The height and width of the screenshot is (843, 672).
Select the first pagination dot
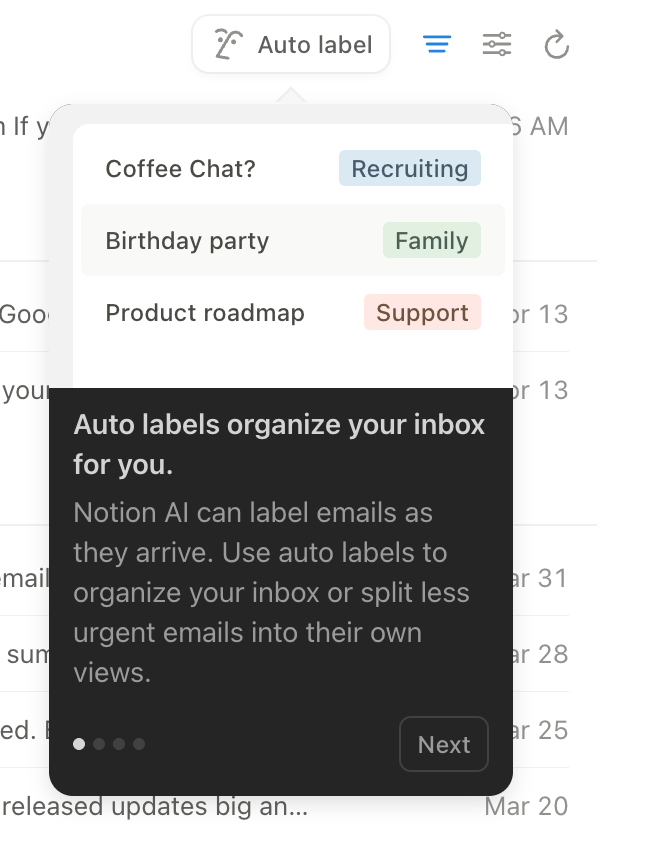click(79, 744)
